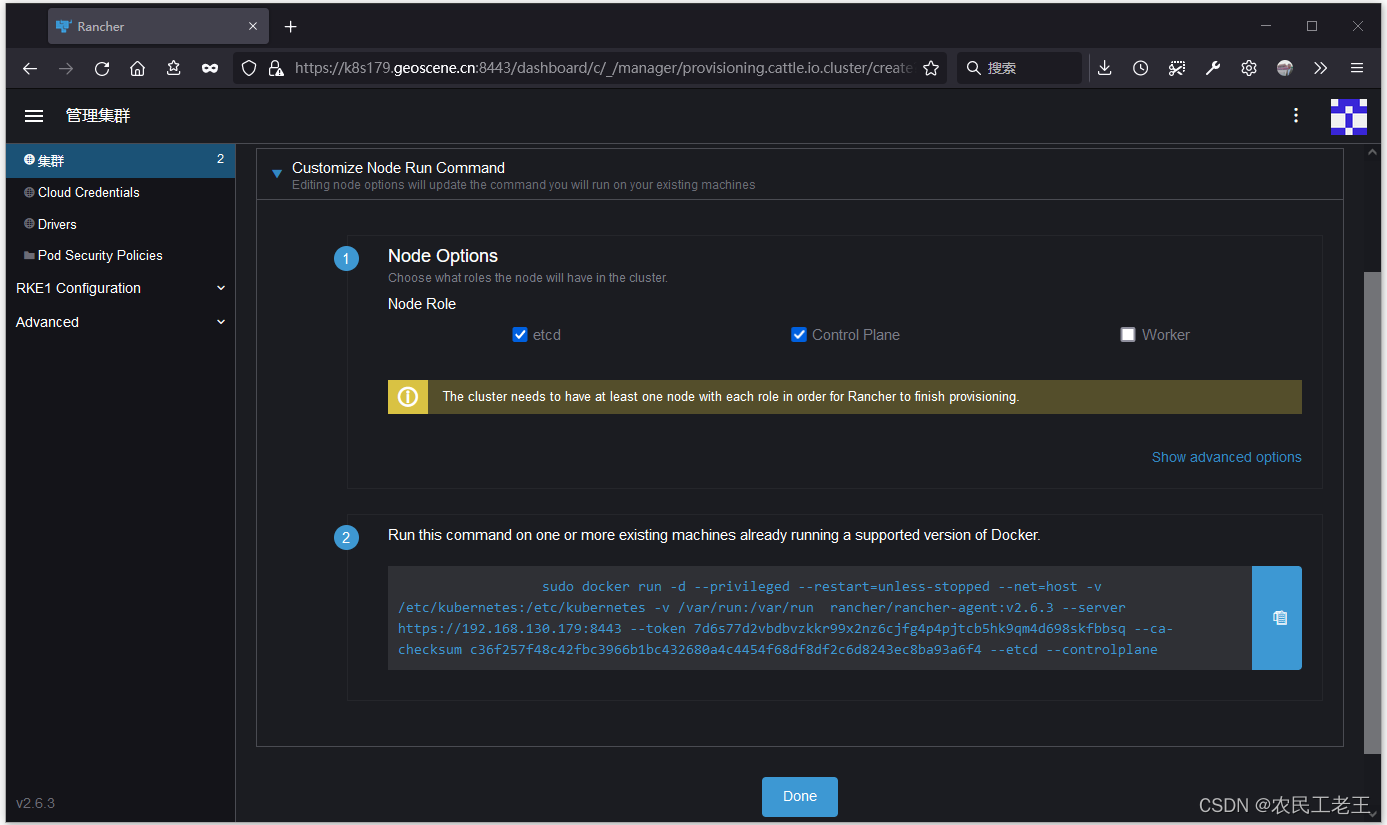The height and width of the screenshot is (825, 1387).
Task: Click the v2.6.3 version label
Action: 36,803
